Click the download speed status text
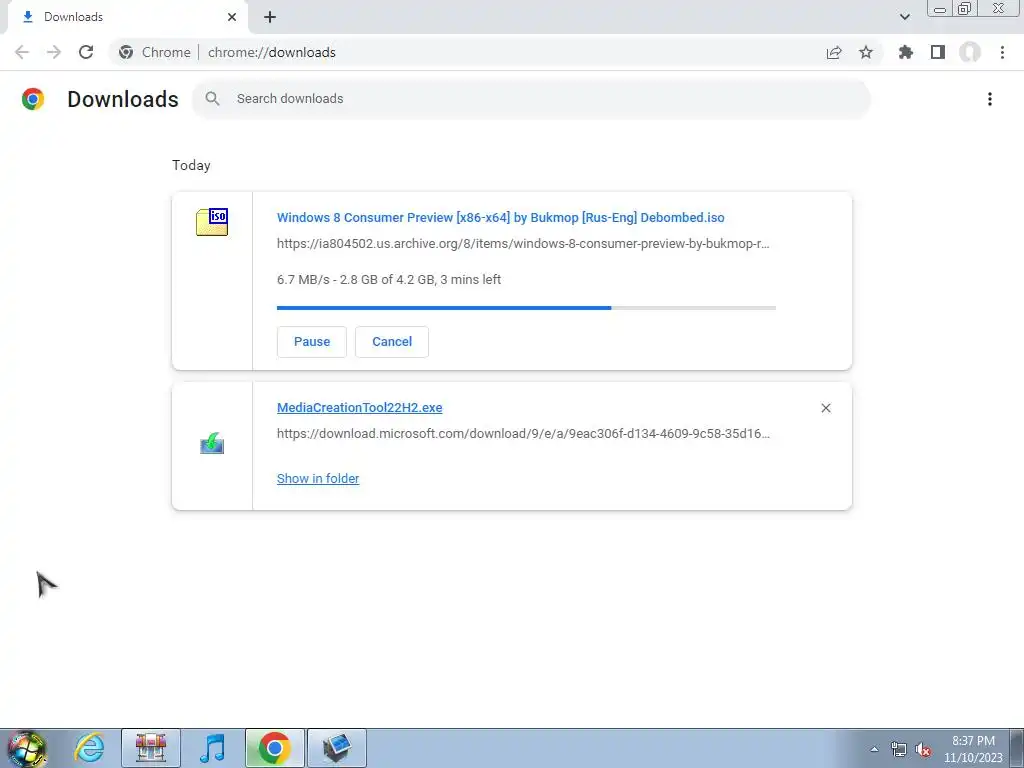Screen dimensions: 1024x768 click(x=389, y=280)
